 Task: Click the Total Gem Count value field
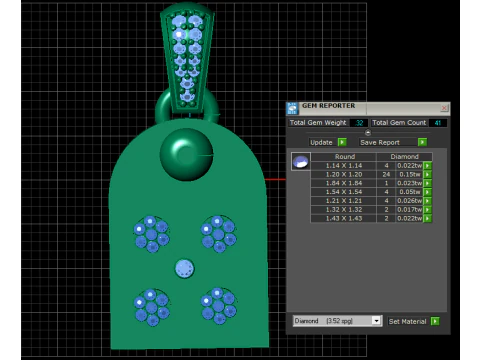(x=437, y=123)
